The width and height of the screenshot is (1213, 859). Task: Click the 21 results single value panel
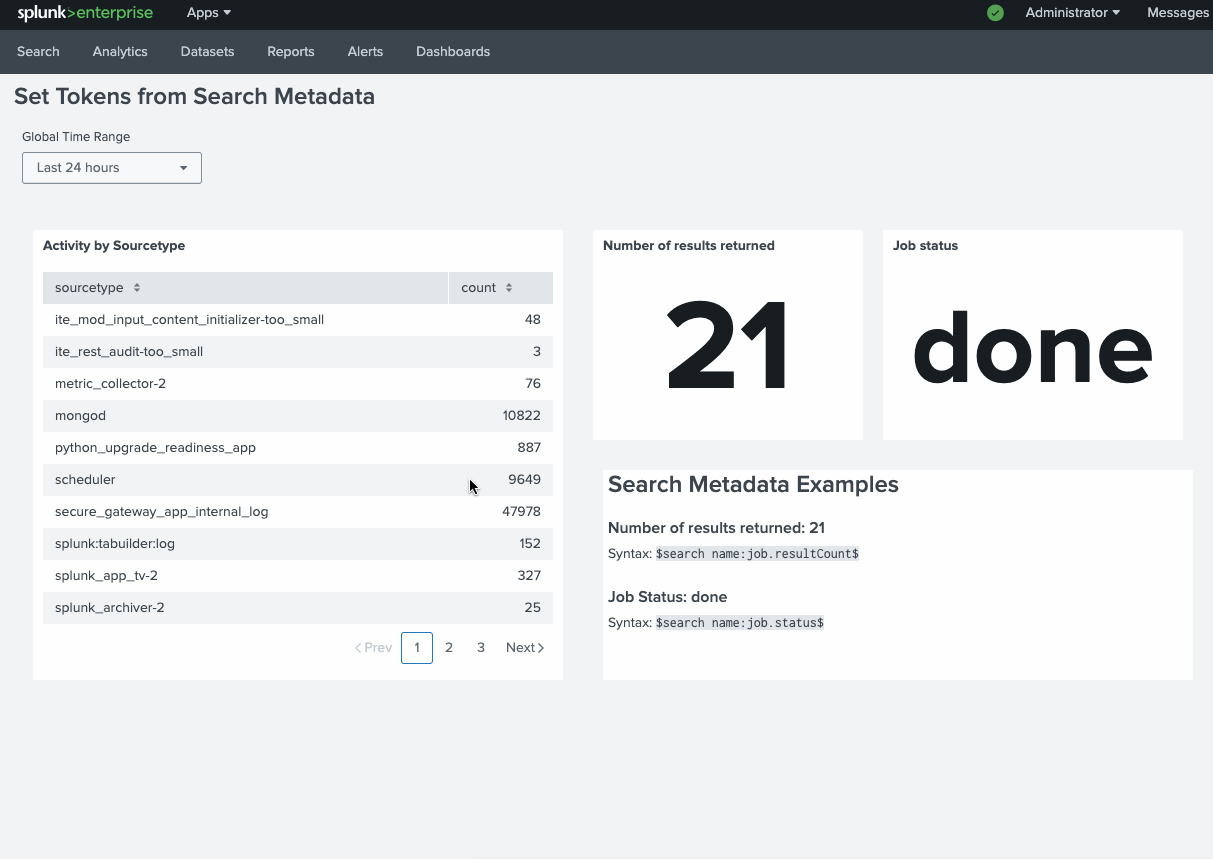[x=728, y=347]
